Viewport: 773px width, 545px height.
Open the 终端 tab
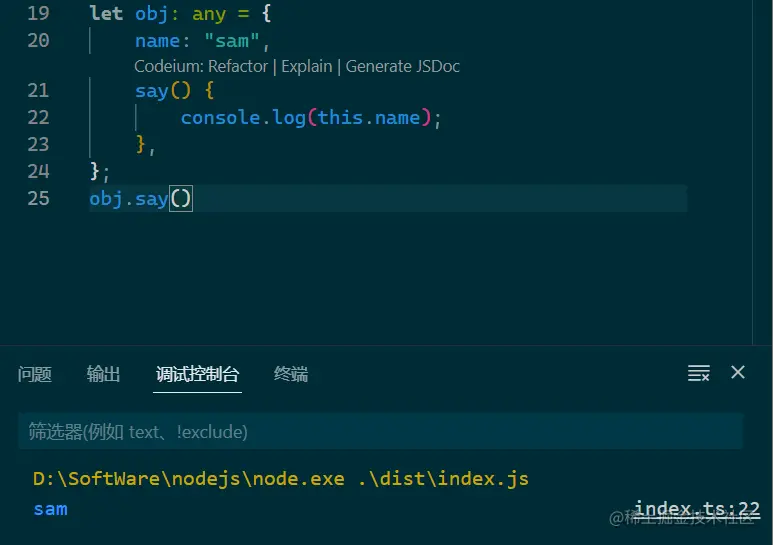[x=291, y=375]
